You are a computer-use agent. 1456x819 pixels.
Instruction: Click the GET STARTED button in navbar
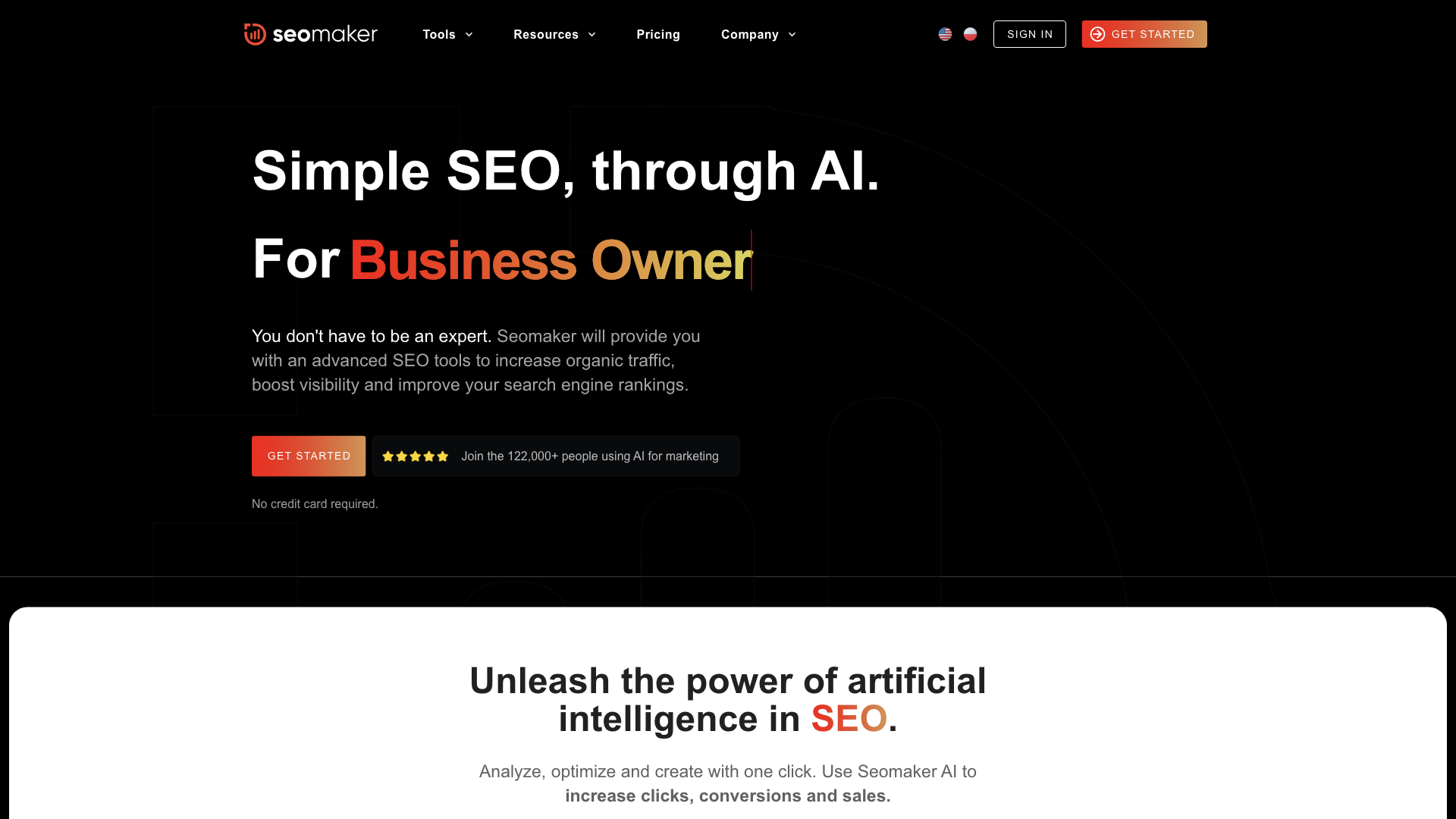coord(1143,34)
